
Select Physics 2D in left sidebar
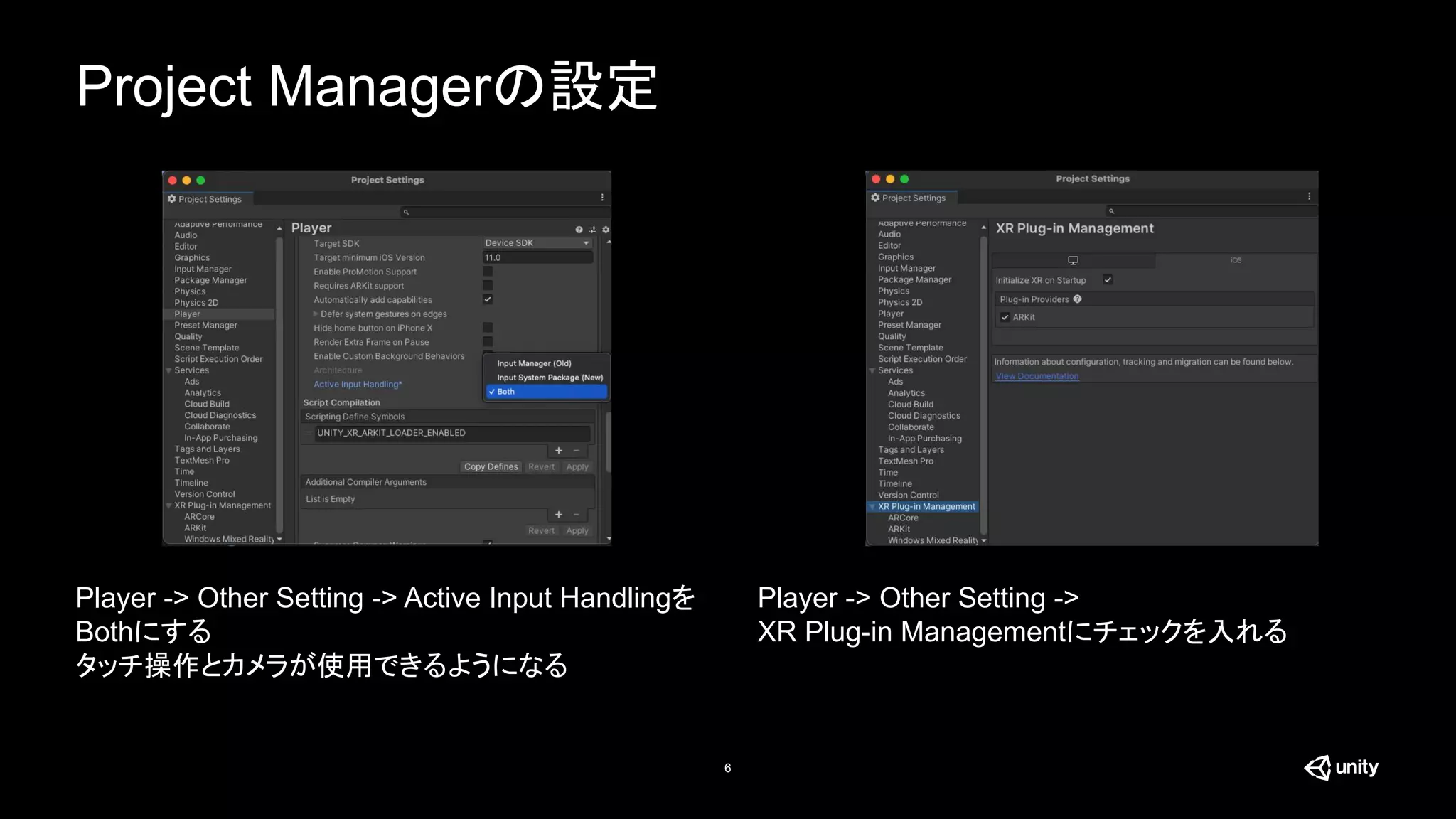point(196,303)
